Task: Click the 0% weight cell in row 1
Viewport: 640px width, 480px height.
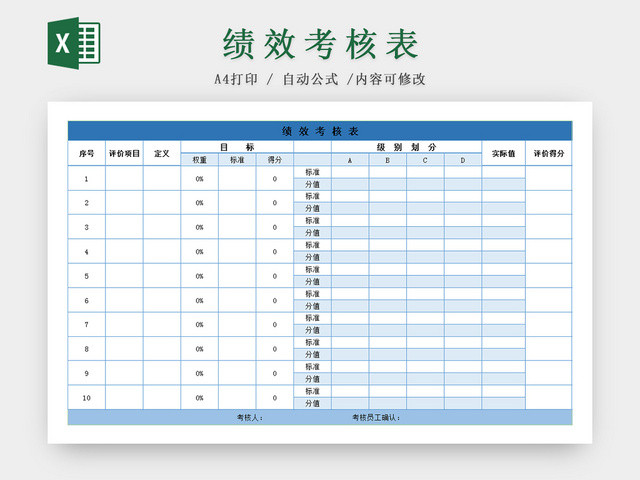Action: pyautogui.click(x=200, y=178)
